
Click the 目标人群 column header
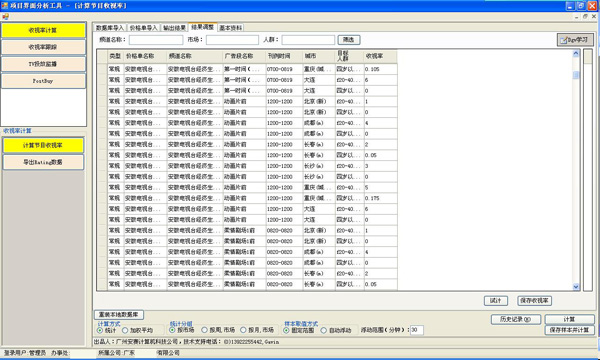[x=349, y=56]
